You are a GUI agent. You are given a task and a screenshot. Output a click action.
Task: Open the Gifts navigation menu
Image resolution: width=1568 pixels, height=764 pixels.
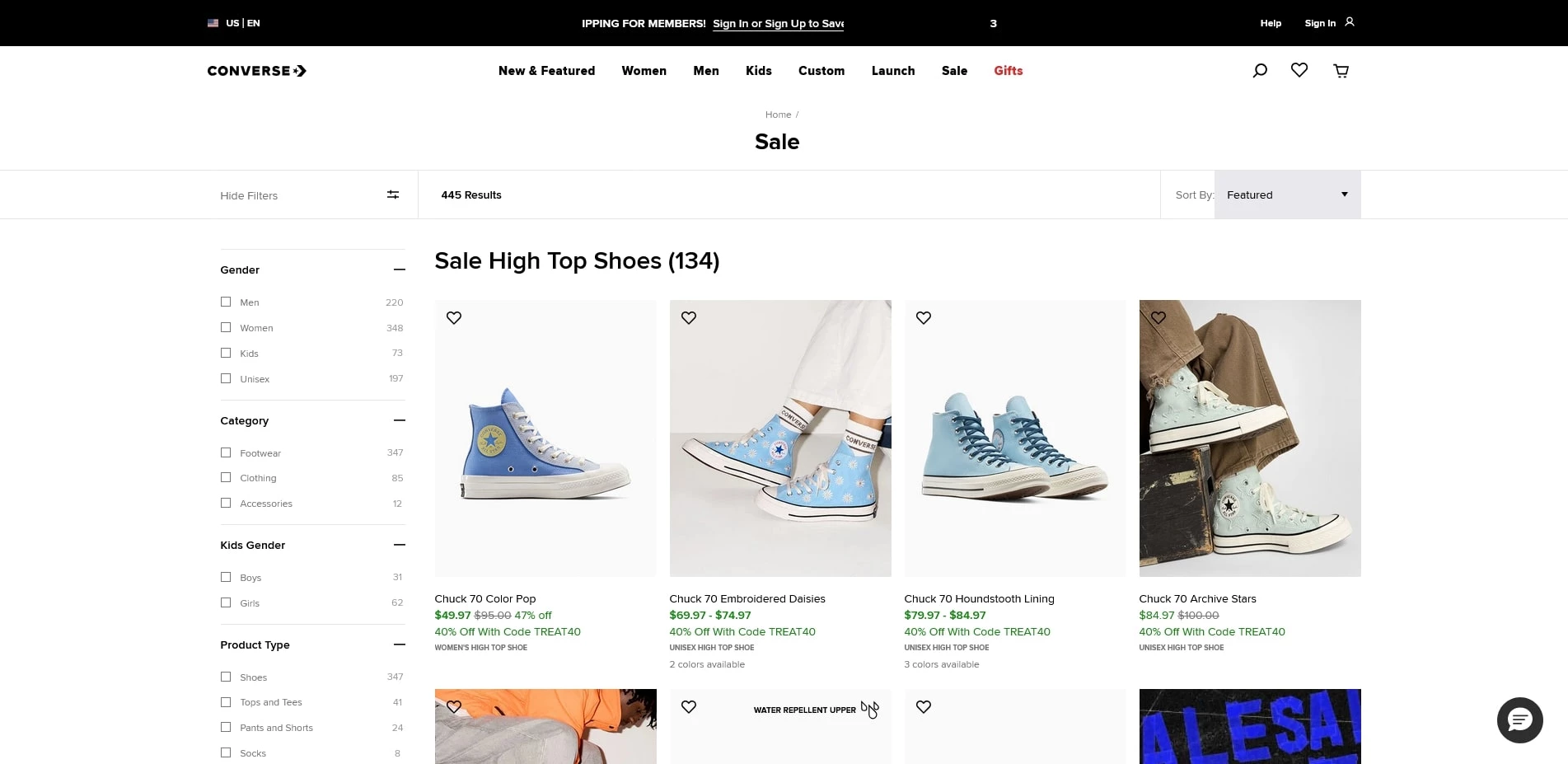point(1008,71)
